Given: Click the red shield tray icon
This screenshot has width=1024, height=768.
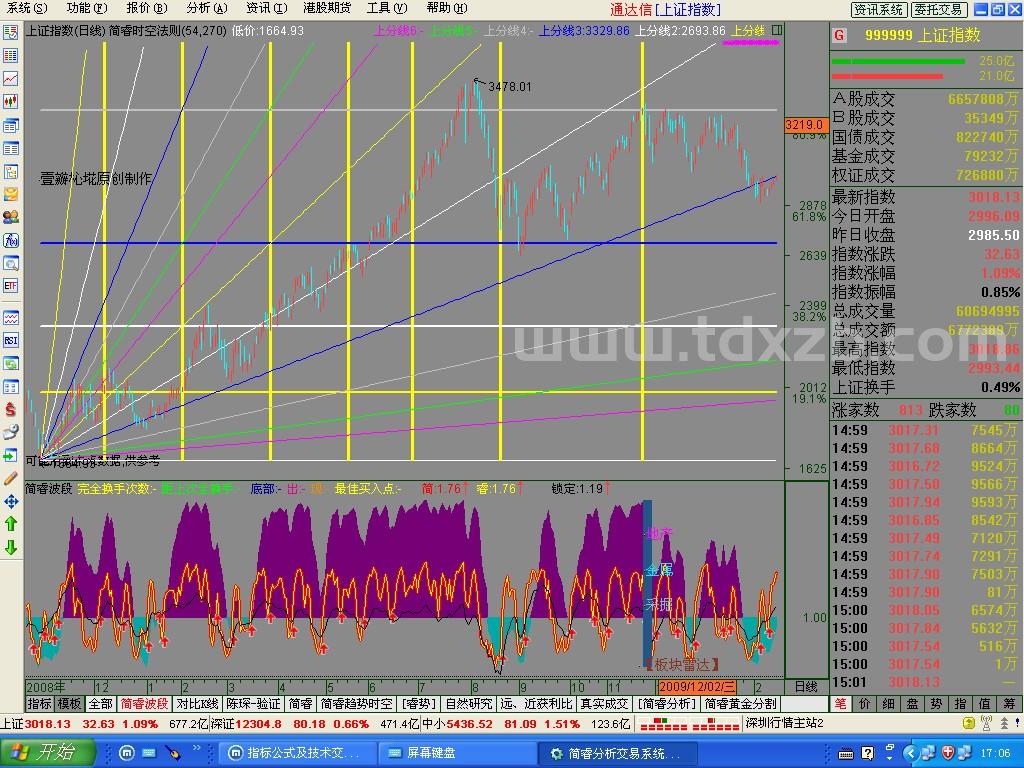Looking at the screenshot, I should [948, 753].
